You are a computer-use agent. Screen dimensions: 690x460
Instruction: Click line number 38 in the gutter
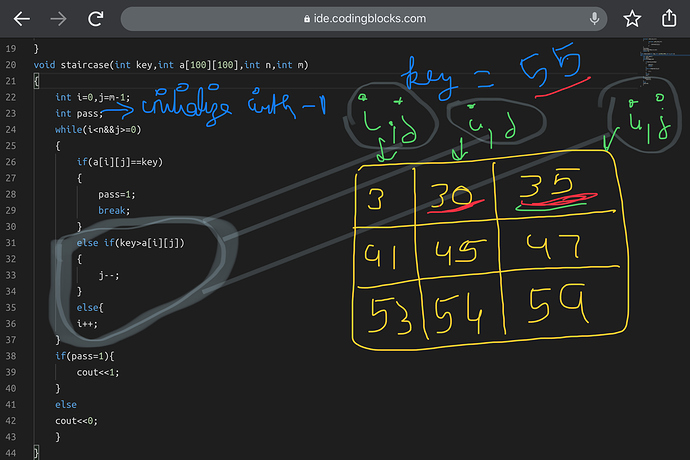point(11,356)
